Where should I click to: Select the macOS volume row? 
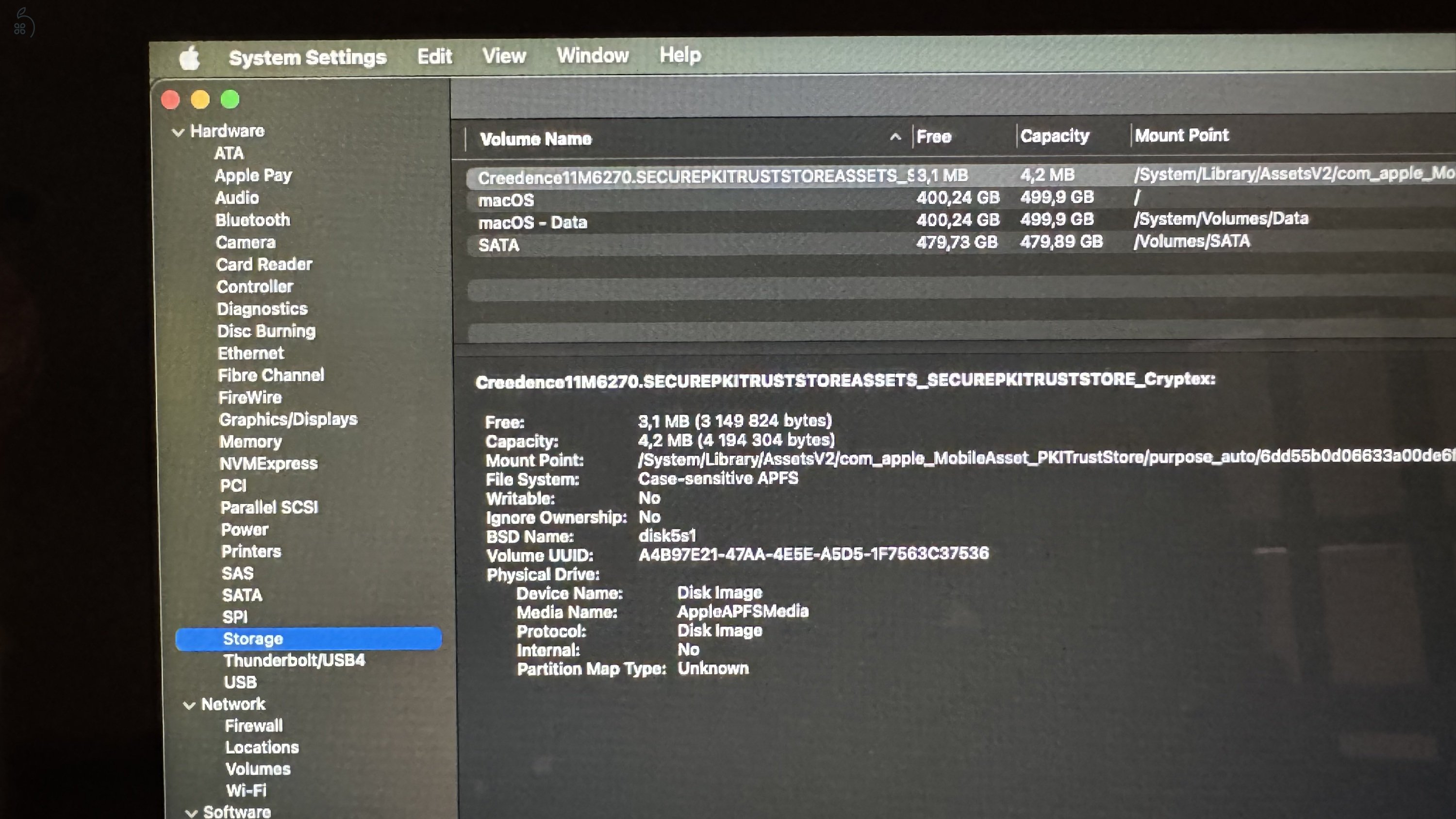click(x=961, y=199)
